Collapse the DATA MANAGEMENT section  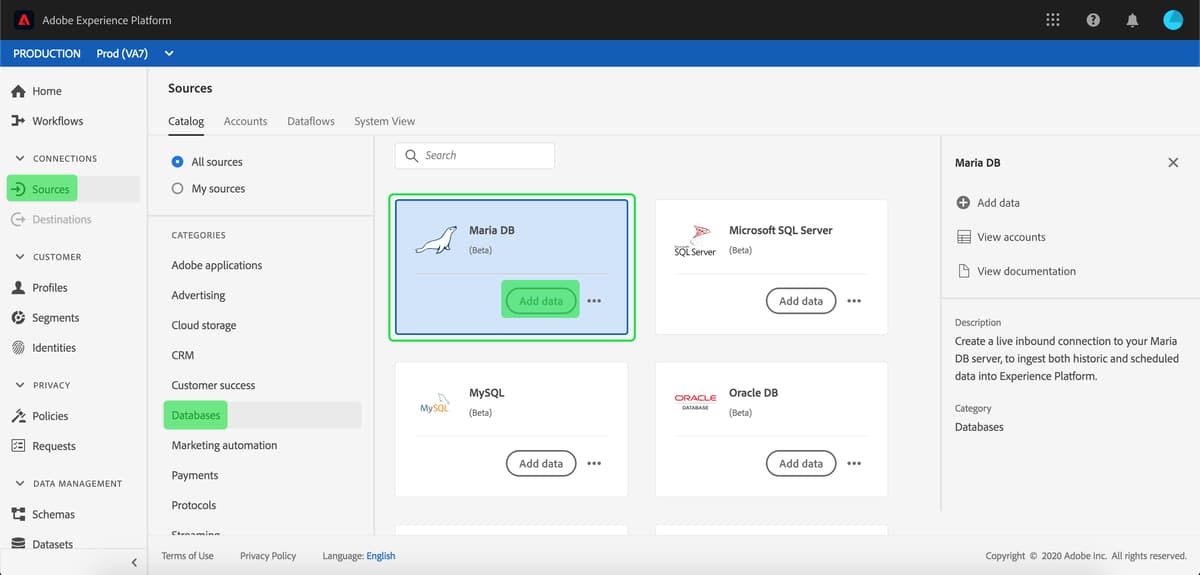[20, 484]
